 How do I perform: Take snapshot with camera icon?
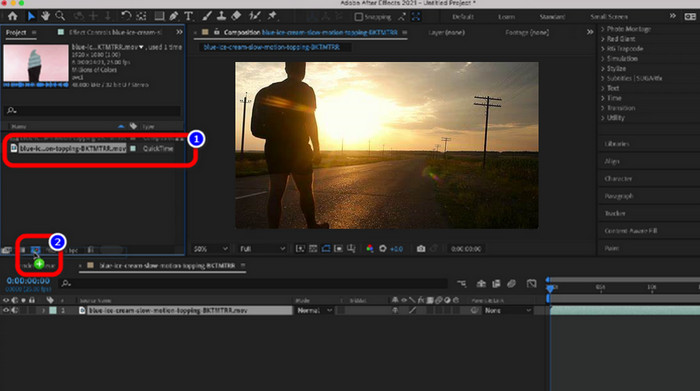421,249
